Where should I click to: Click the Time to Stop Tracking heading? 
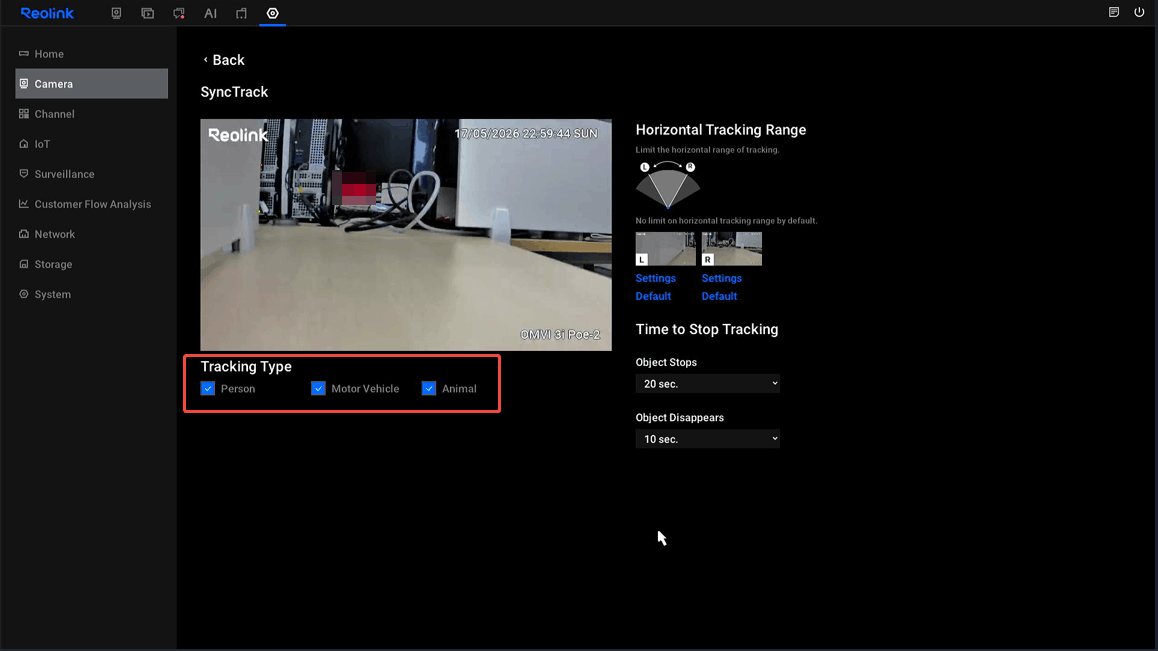[x=707, y=330]
